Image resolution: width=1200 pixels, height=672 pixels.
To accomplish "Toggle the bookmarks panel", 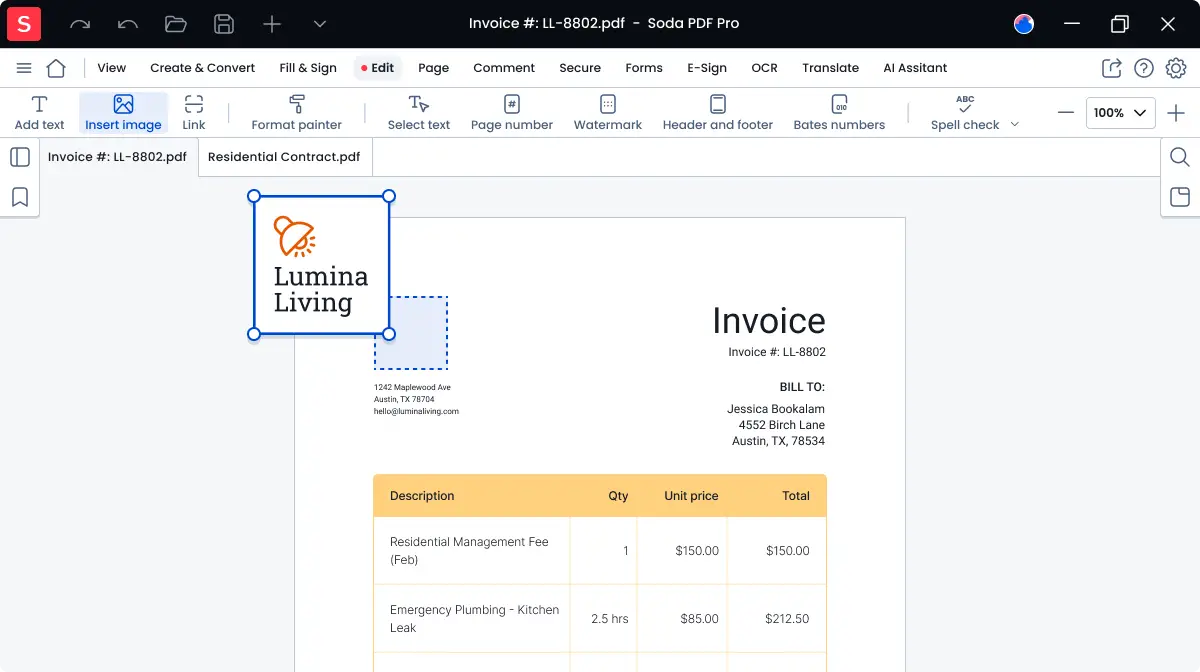I will tap(20, 197).
